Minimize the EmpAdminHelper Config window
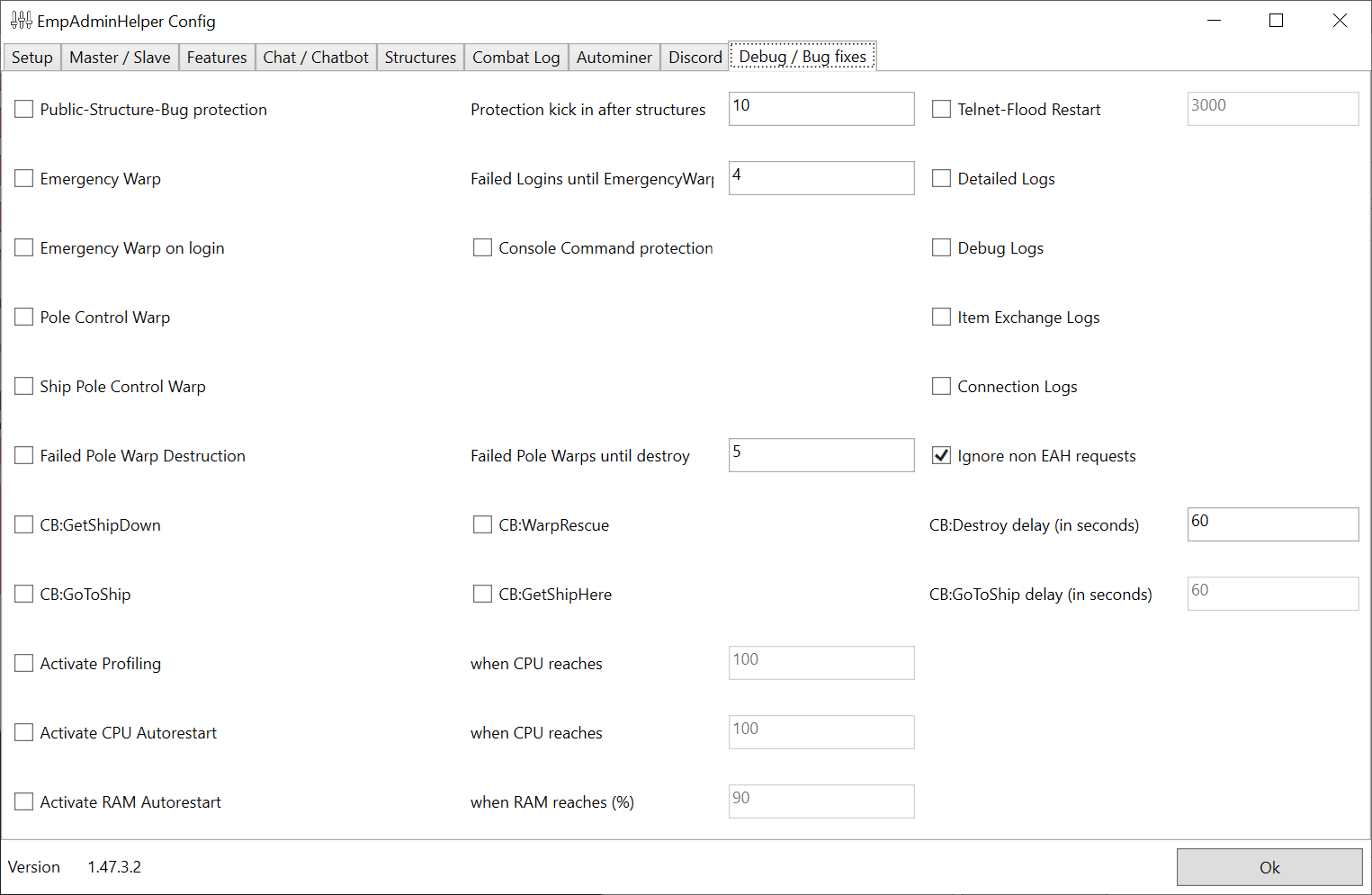The image size is (1372, 895). pos(1214,20)
